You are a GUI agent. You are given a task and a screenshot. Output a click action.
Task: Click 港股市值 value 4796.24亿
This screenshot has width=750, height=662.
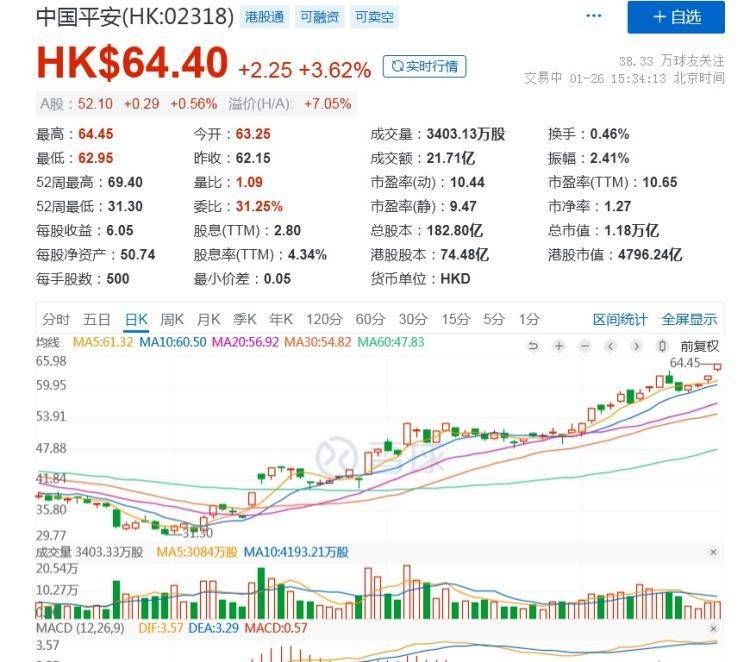[650, 254]
